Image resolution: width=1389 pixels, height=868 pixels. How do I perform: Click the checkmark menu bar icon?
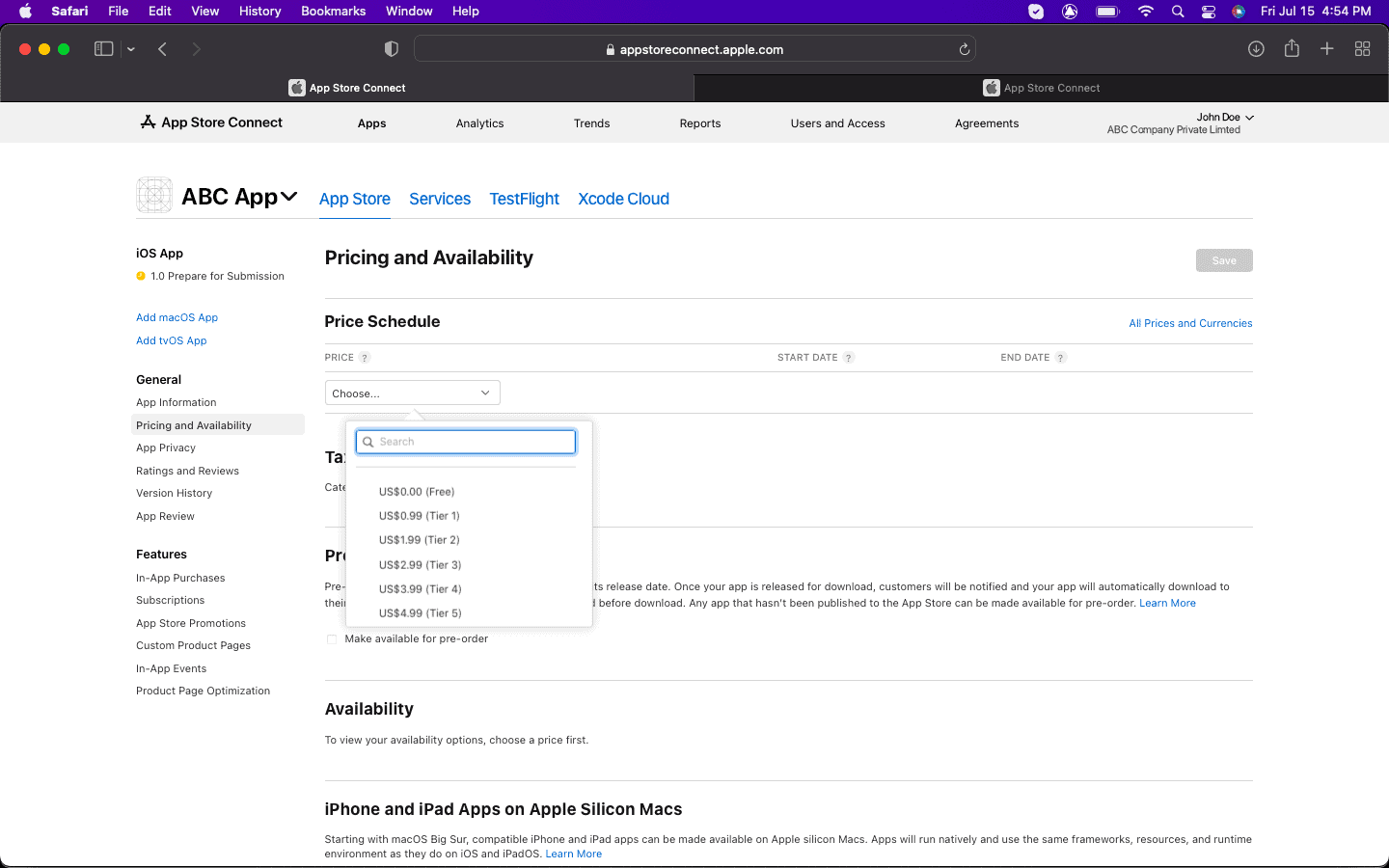pyautogui.click(x=1036, y=12)
